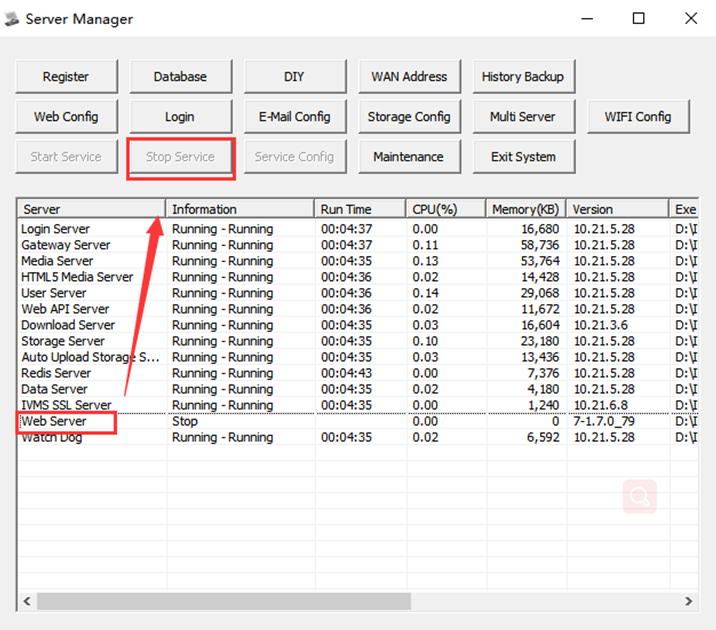Click the Maintenance button

[409, 157]
